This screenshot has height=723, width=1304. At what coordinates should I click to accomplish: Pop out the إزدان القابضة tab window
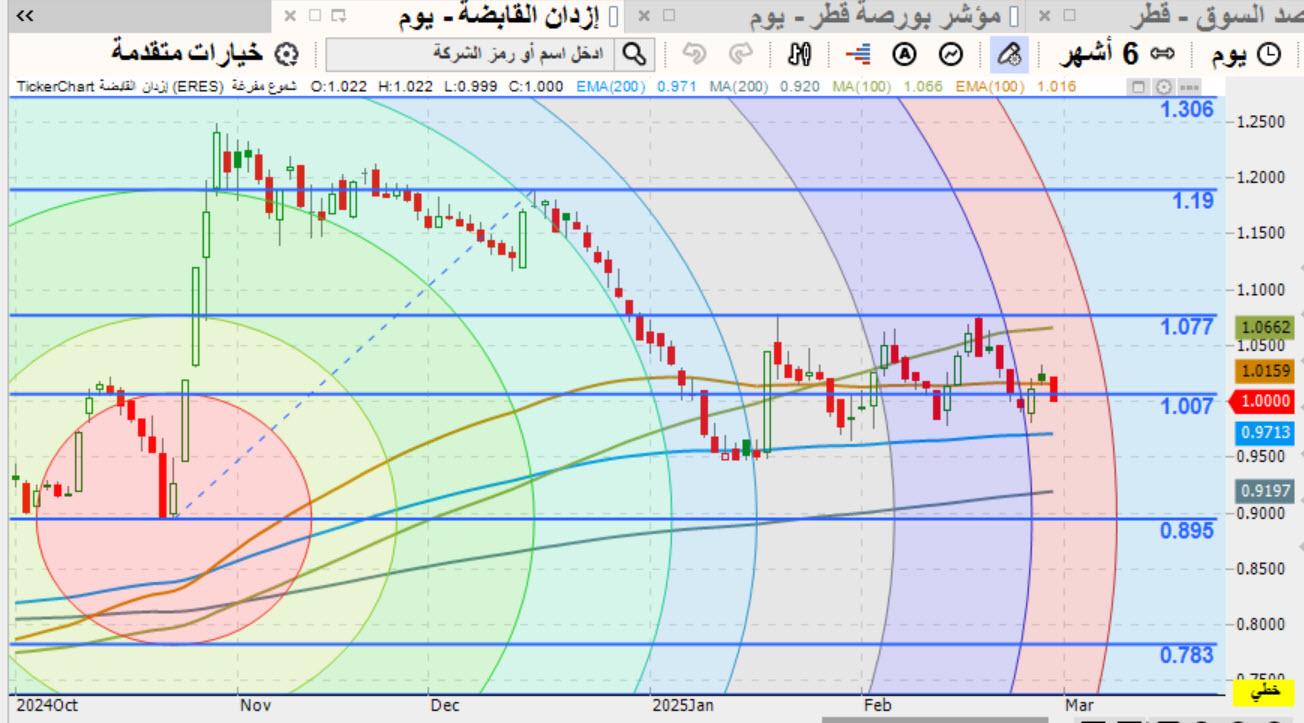(339, 16)
